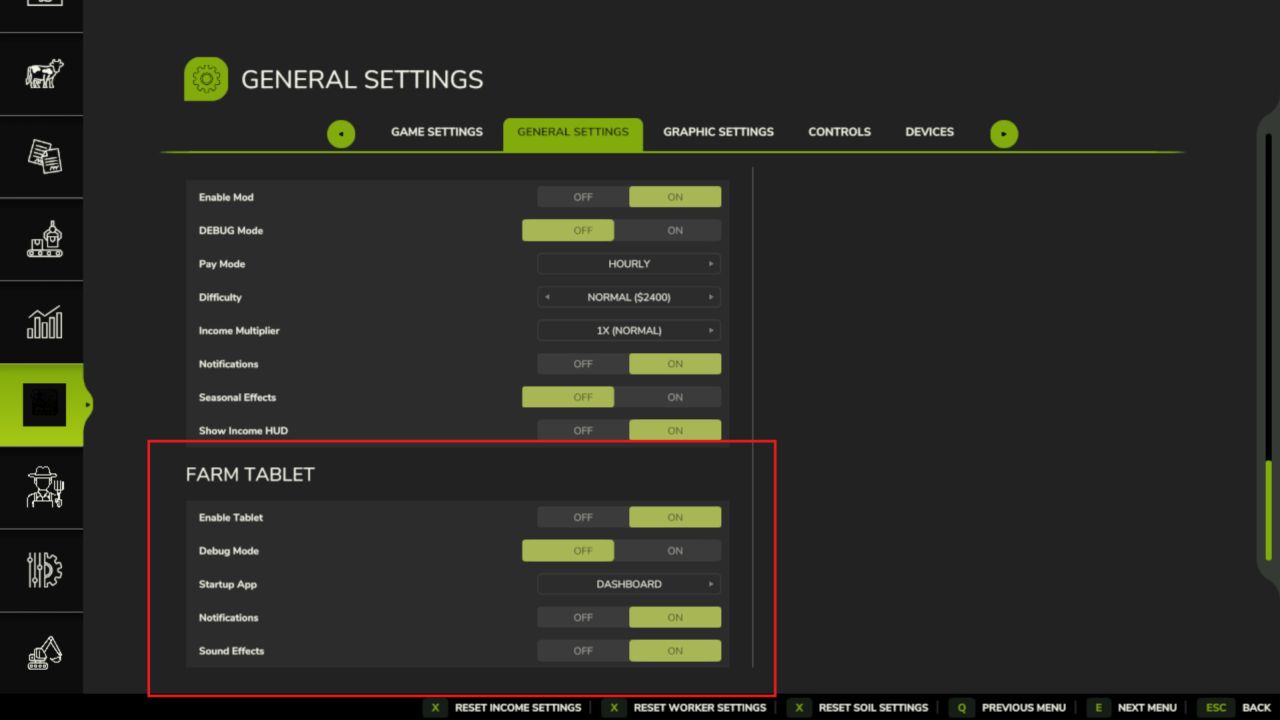Image resolution: width=1280 pixels, height=720 pixels.
Task: Open the Startup App dropdown
Action: [x=629, y=584]
